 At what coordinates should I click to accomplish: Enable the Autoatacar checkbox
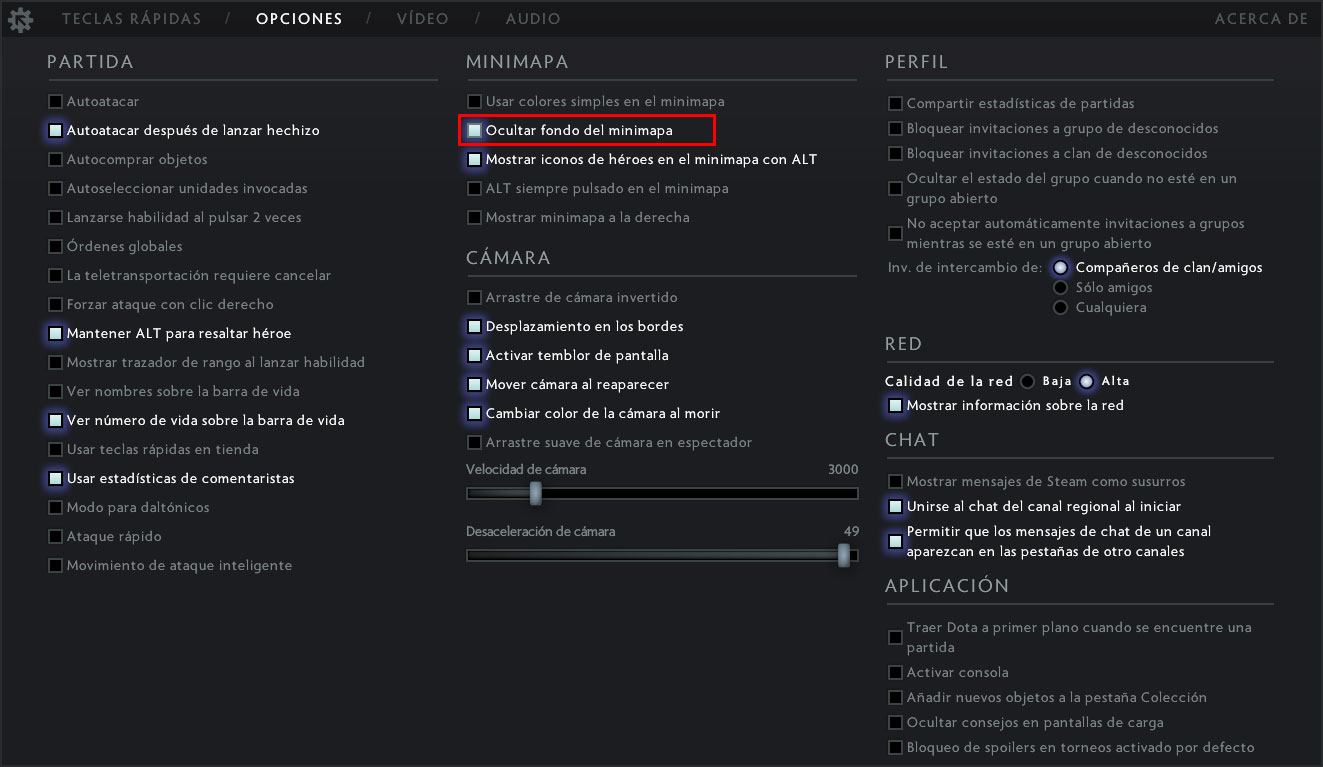coord(55,102)
